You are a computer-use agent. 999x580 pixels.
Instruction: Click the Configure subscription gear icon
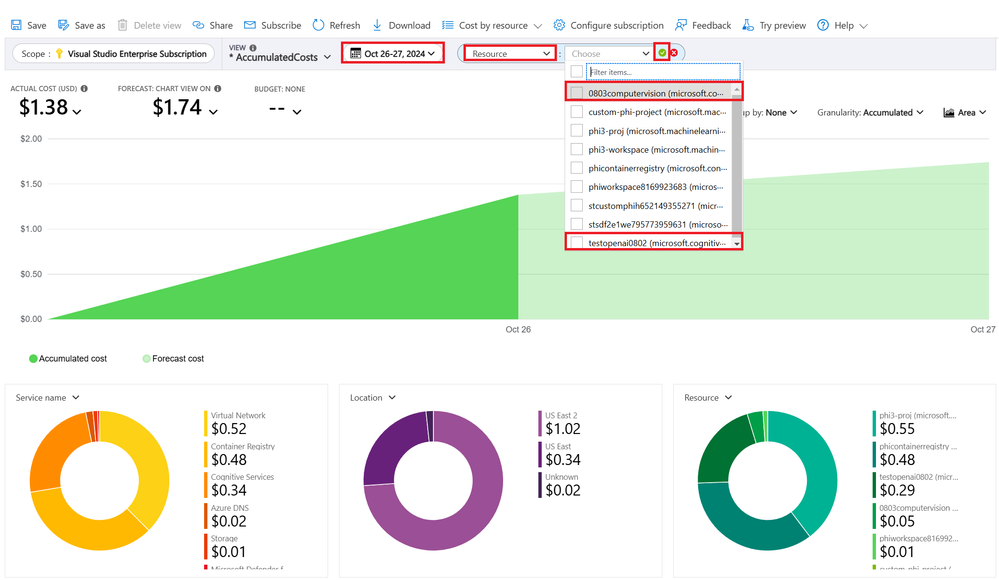[559, 25]
